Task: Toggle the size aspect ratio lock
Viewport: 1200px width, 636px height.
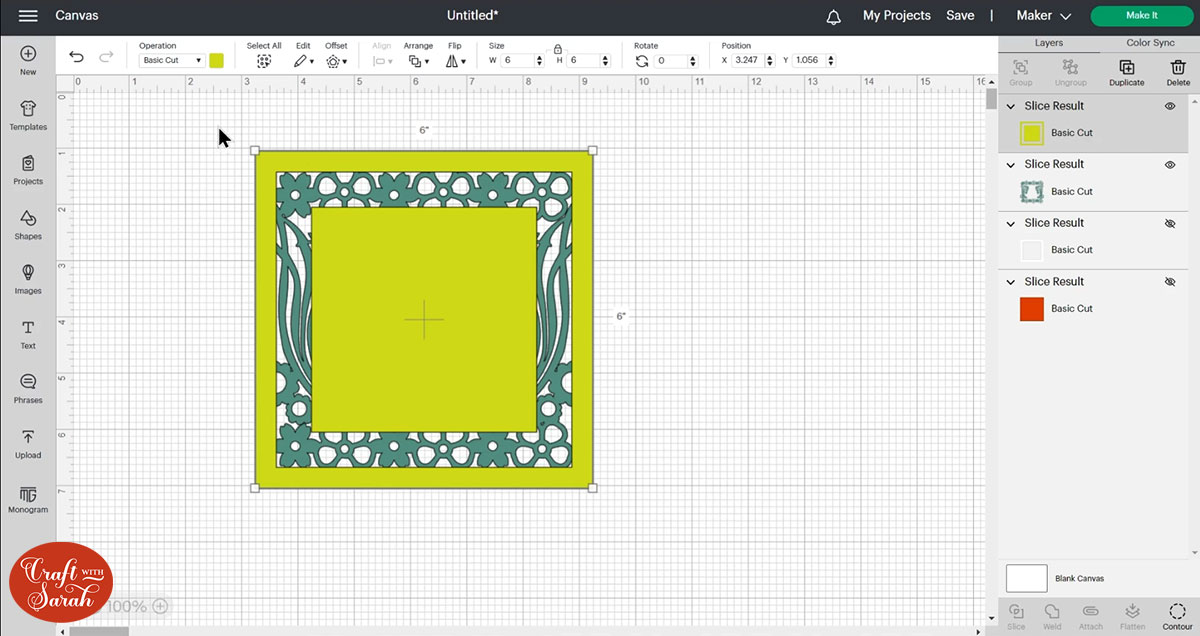Action: tap(558, 47)
